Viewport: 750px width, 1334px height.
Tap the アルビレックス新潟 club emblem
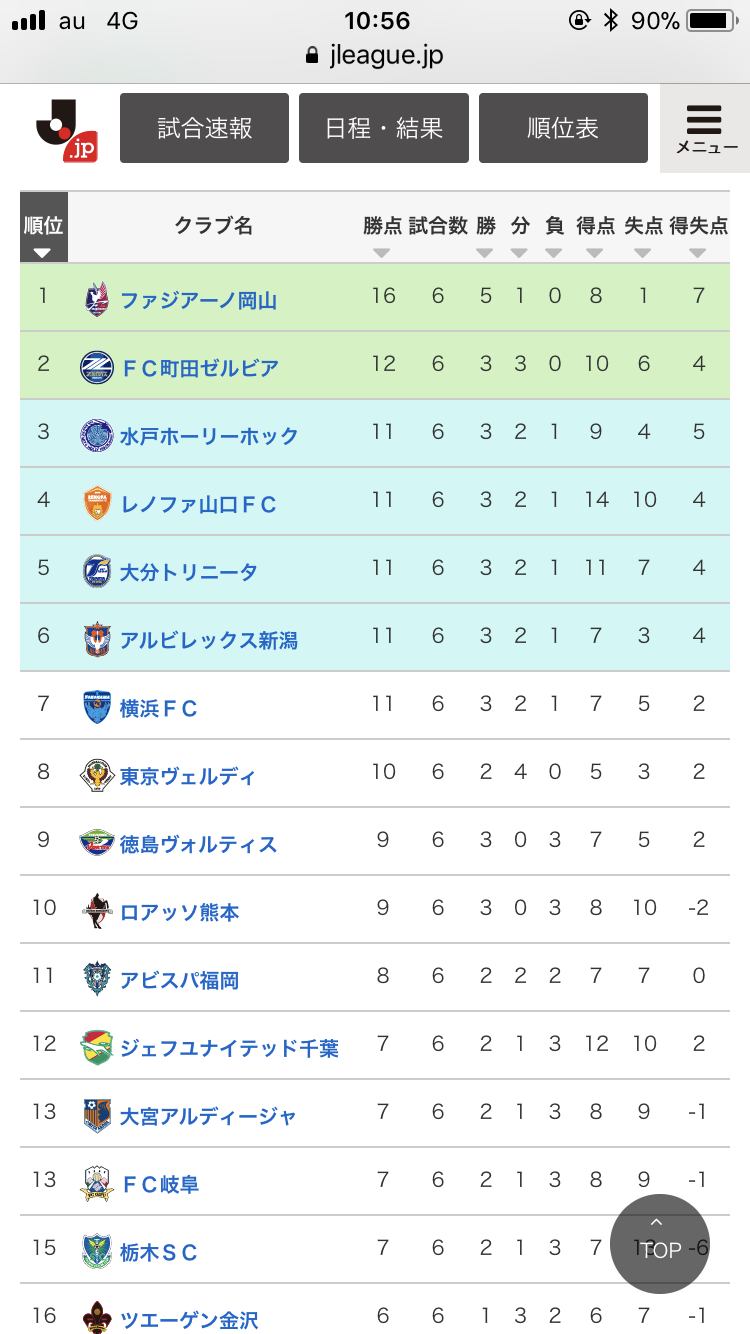pyautogui.click(x=97, y=639)
